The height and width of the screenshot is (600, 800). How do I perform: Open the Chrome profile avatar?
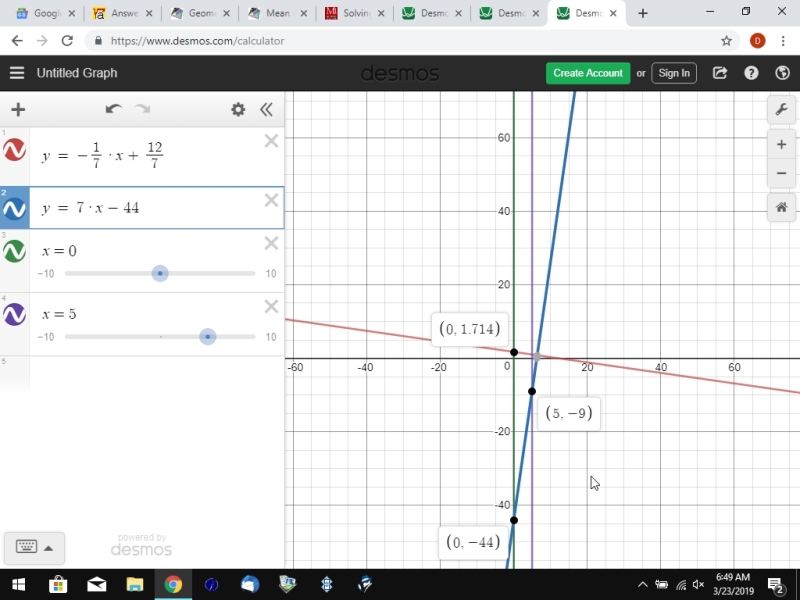758,41
